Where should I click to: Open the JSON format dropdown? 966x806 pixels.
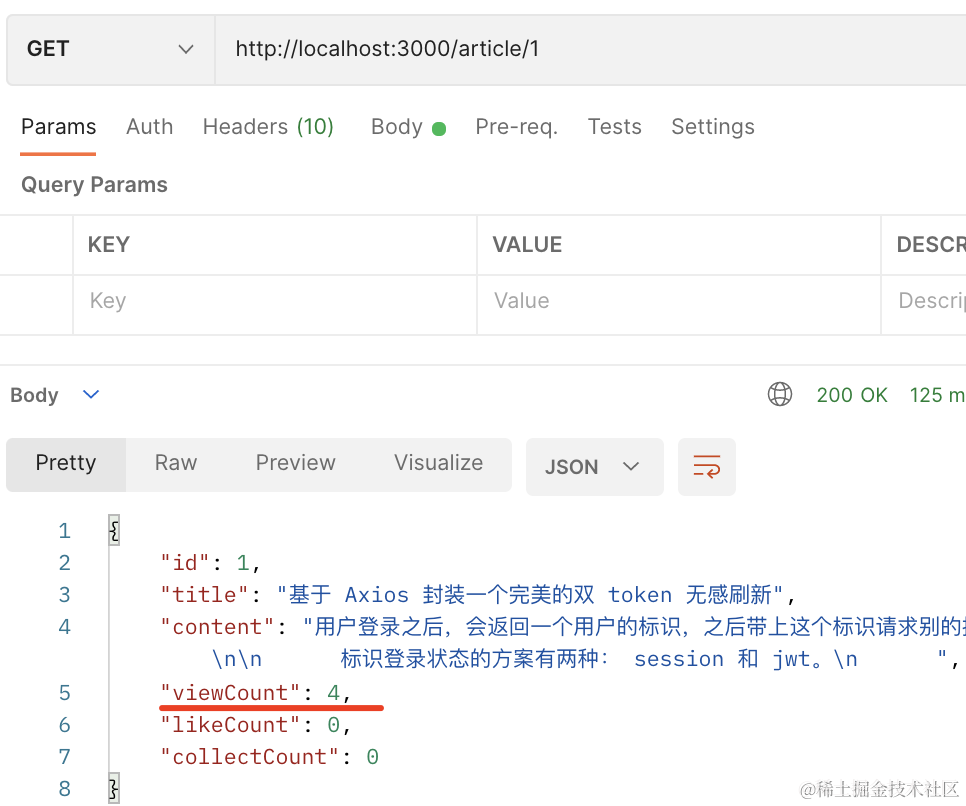[x=594, y=467]
